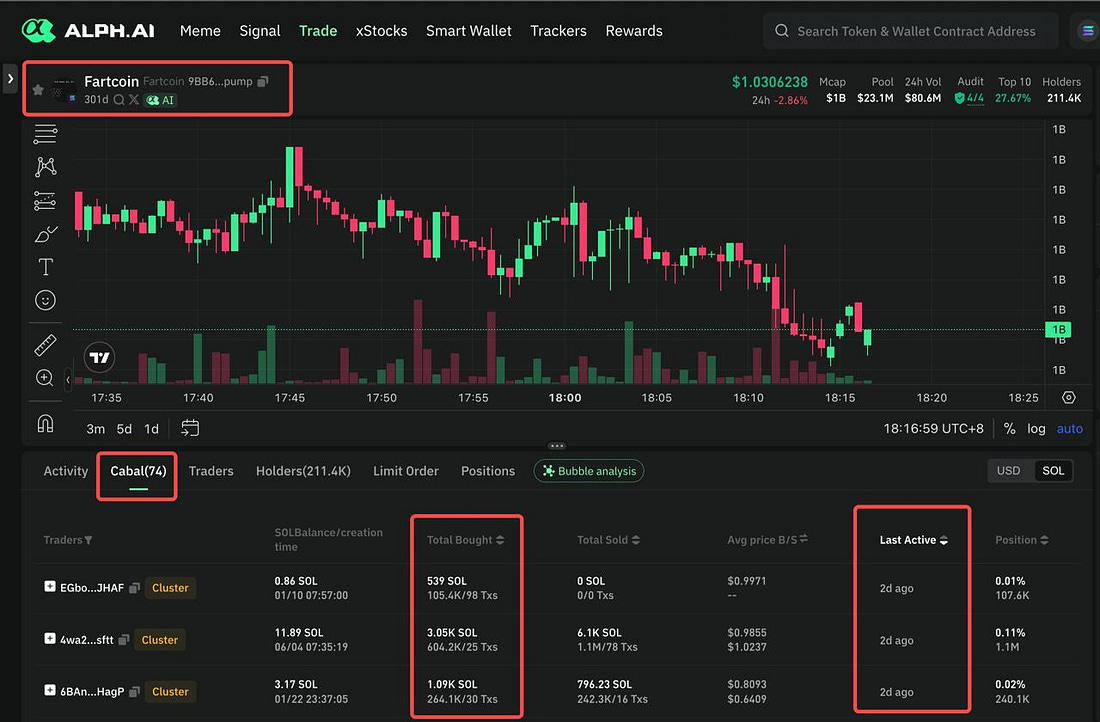Click the AI badge under Fartcoin
Image resolution: width=1100 pixels, height=722 pixels.
coord(160,100)
